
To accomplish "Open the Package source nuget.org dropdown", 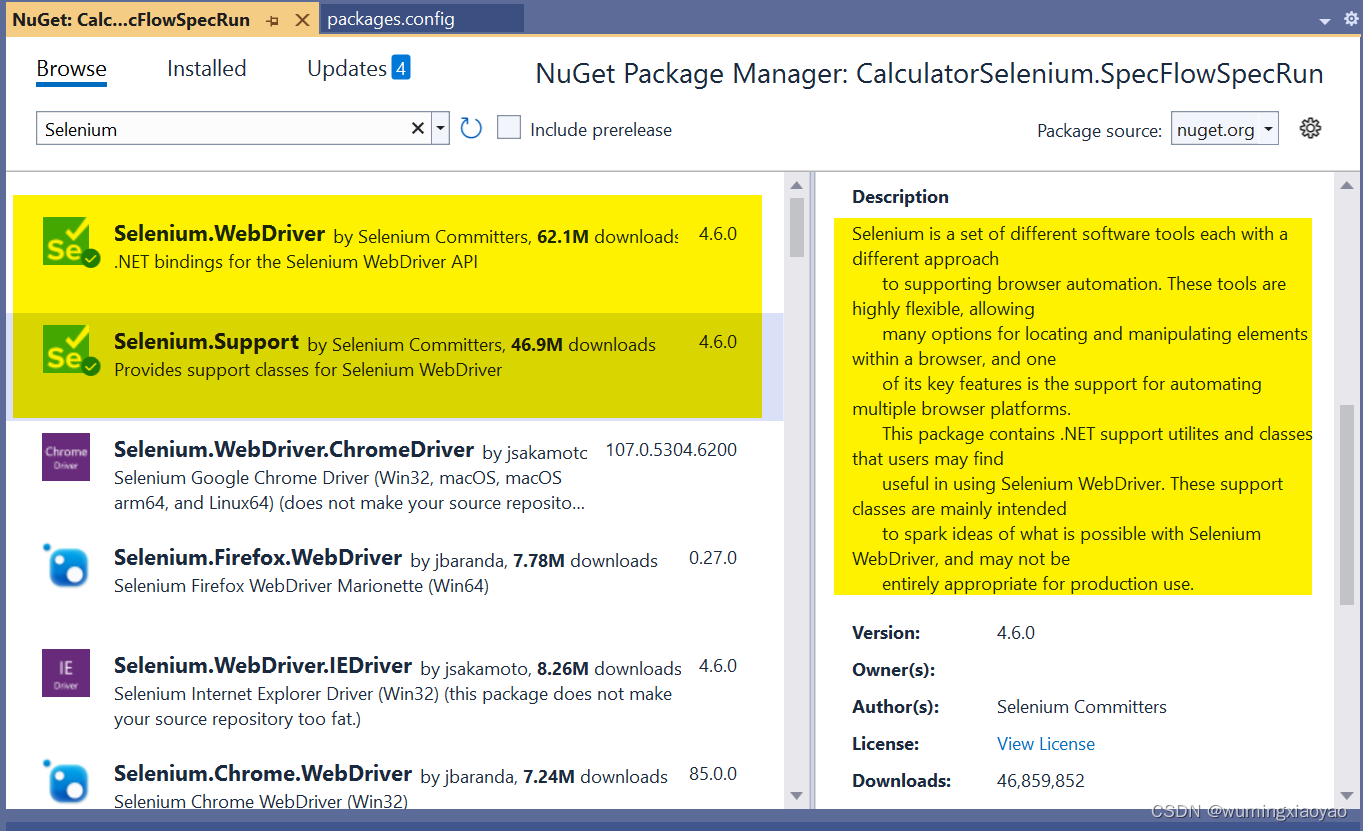I will (1225, 128).
